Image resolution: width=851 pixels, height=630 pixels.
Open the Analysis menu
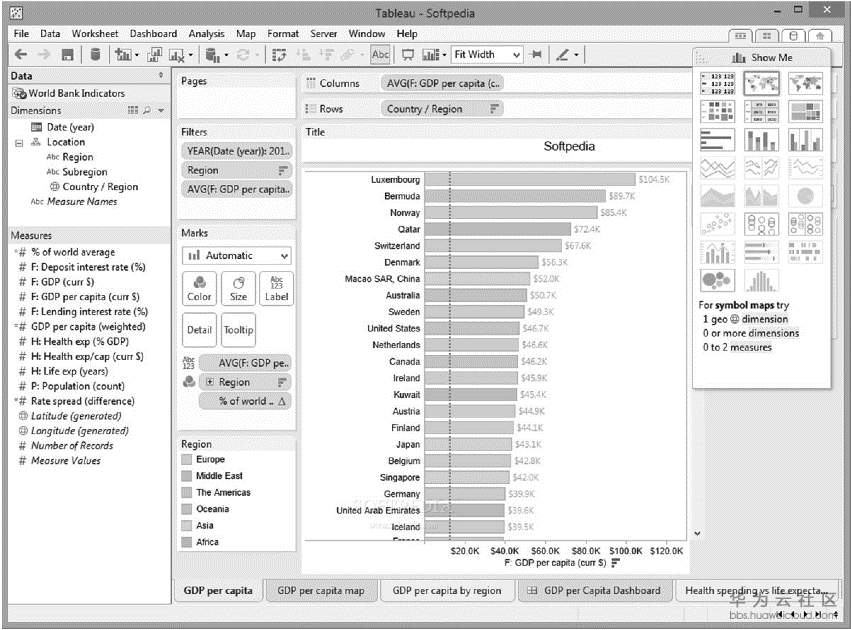pyautogui.click(x=206, y=34)
